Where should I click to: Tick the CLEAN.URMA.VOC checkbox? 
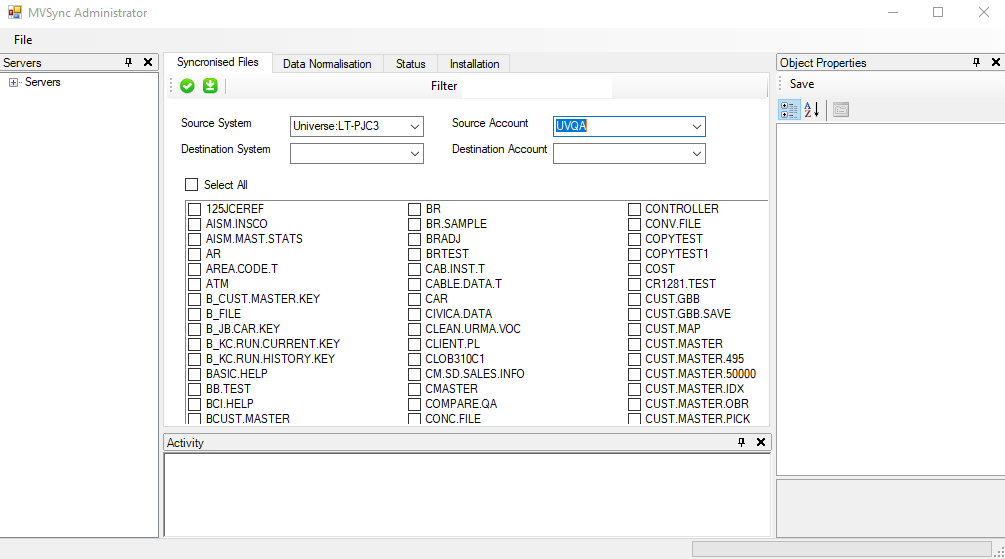[x=415, y=329]
